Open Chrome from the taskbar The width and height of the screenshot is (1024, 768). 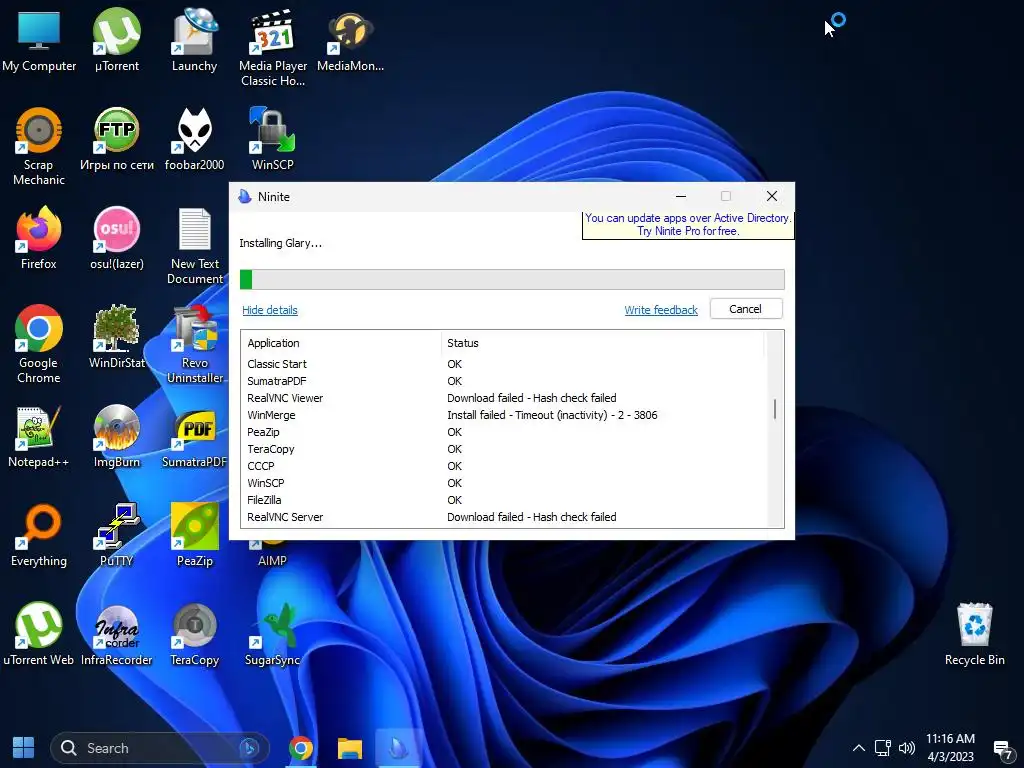pyautogui.click(x=300, y=748)
